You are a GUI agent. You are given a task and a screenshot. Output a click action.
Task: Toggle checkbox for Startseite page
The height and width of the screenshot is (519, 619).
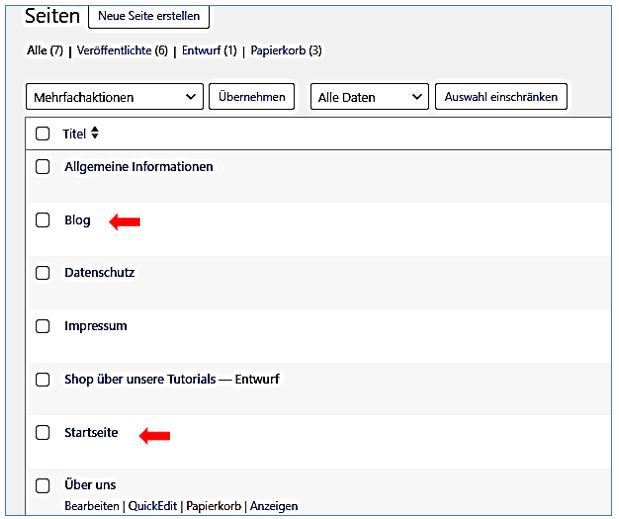[x=42, y=432]
